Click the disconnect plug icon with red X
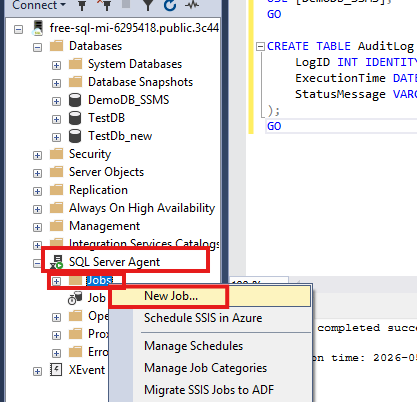Viewport: 417px width, 402px height. (x=104, y=5)
